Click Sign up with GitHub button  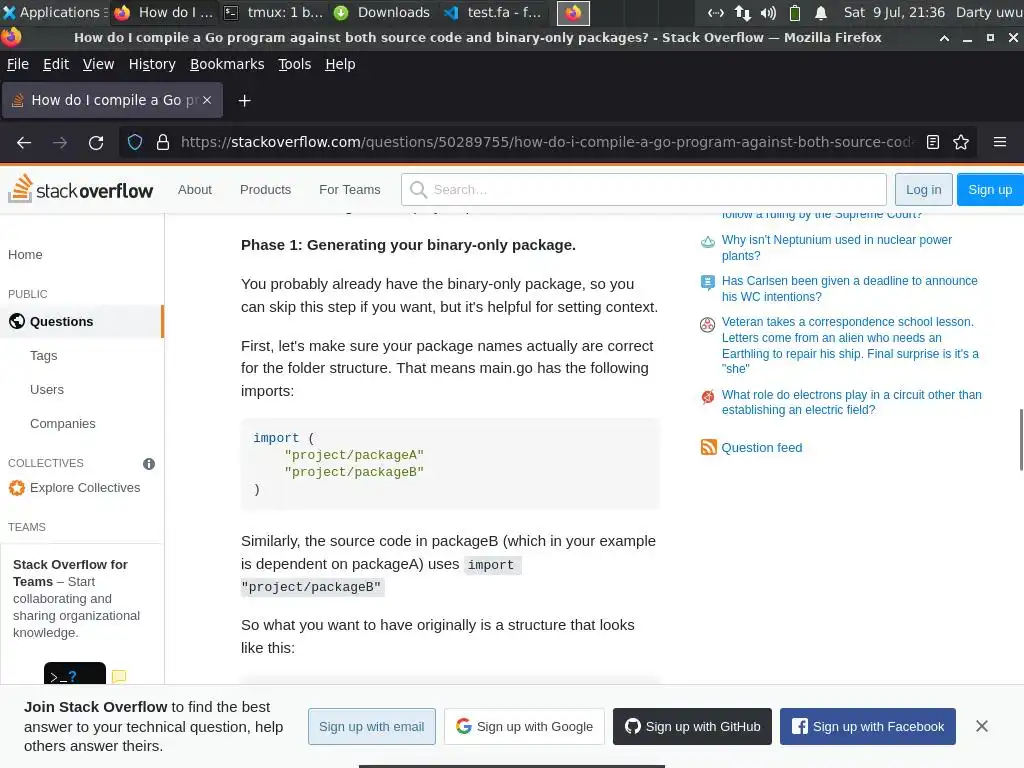pos(692,726)
